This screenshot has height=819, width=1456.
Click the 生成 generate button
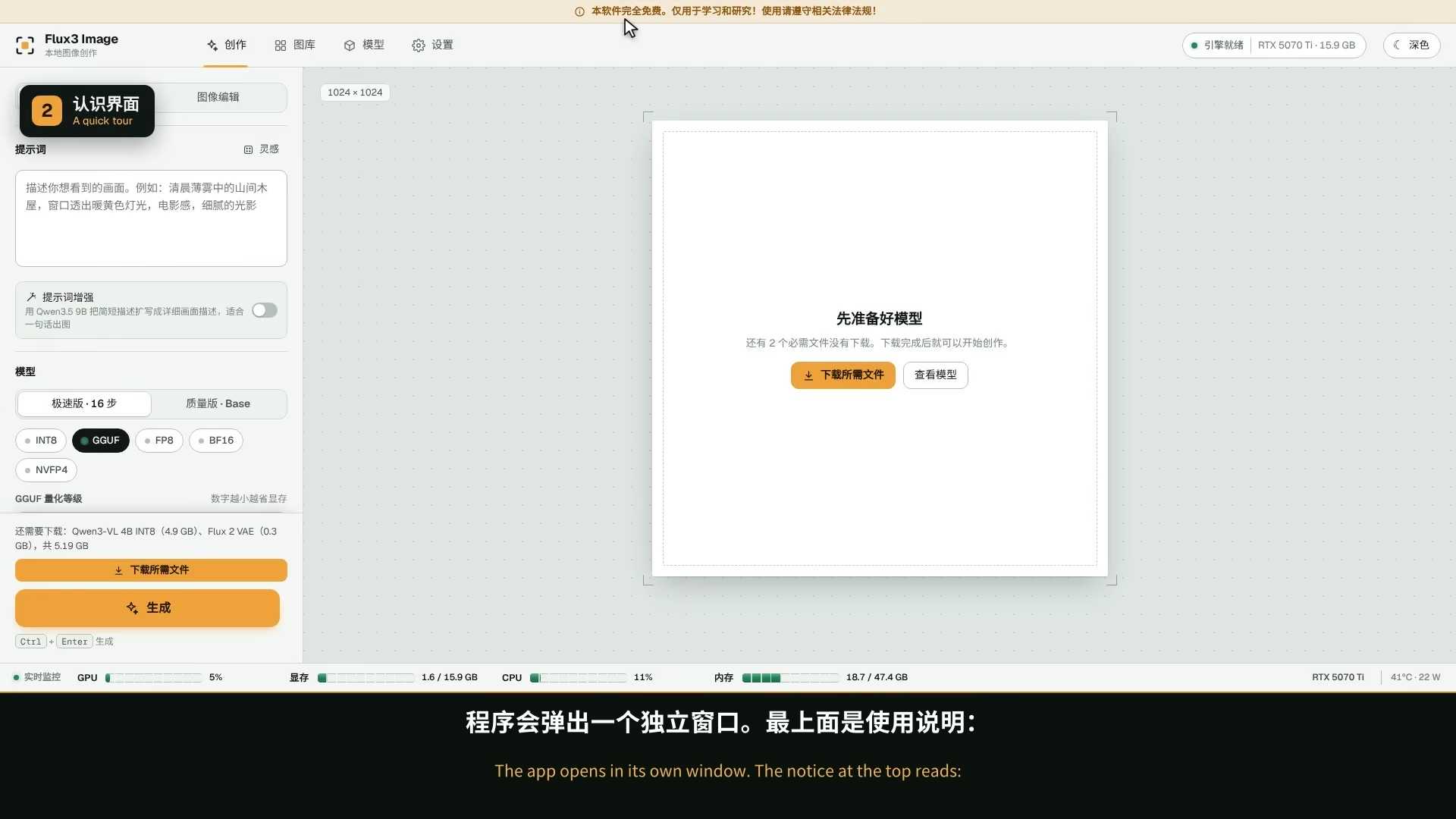[147, 608]
